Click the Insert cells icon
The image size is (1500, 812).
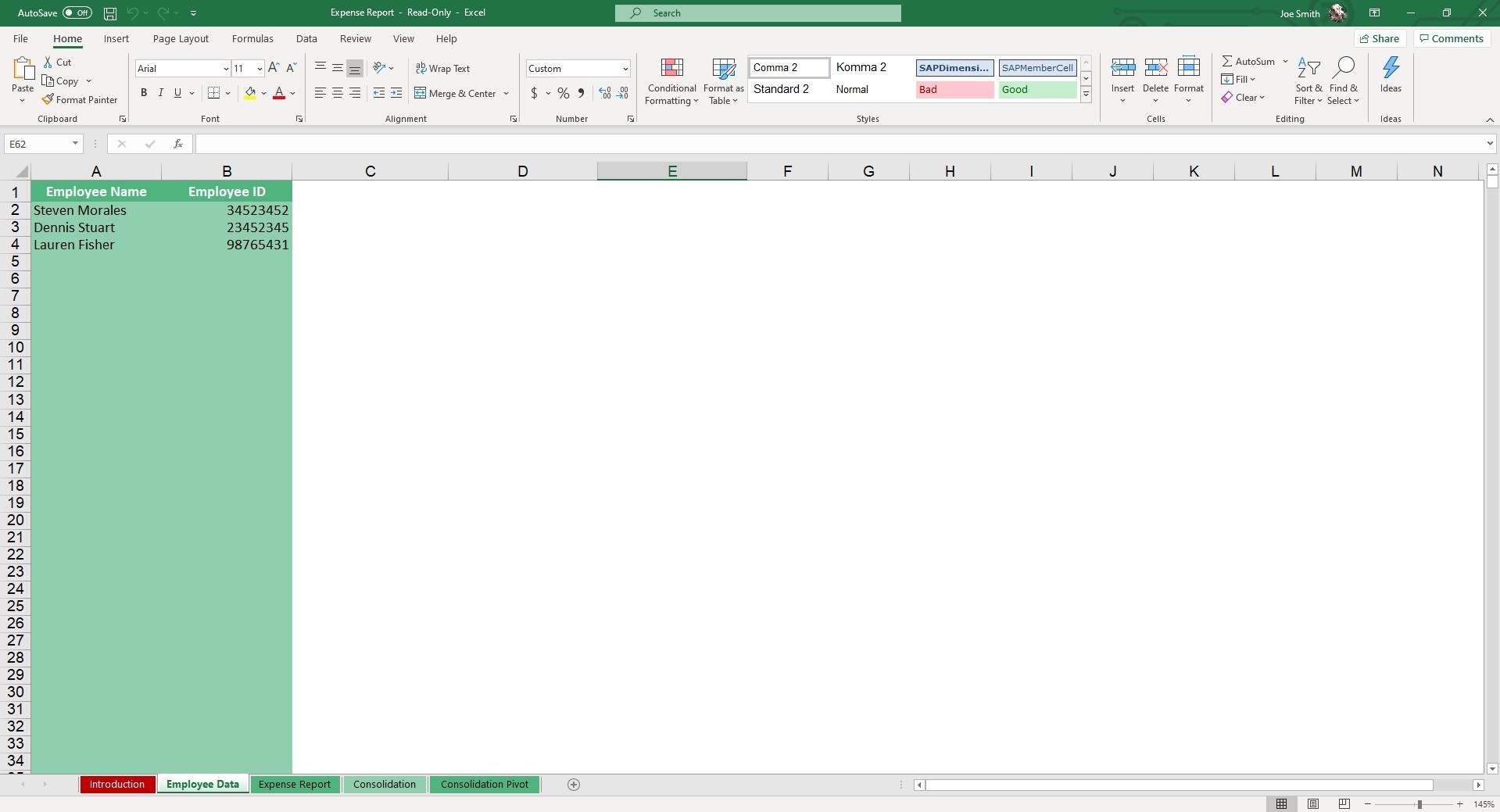1122,68
